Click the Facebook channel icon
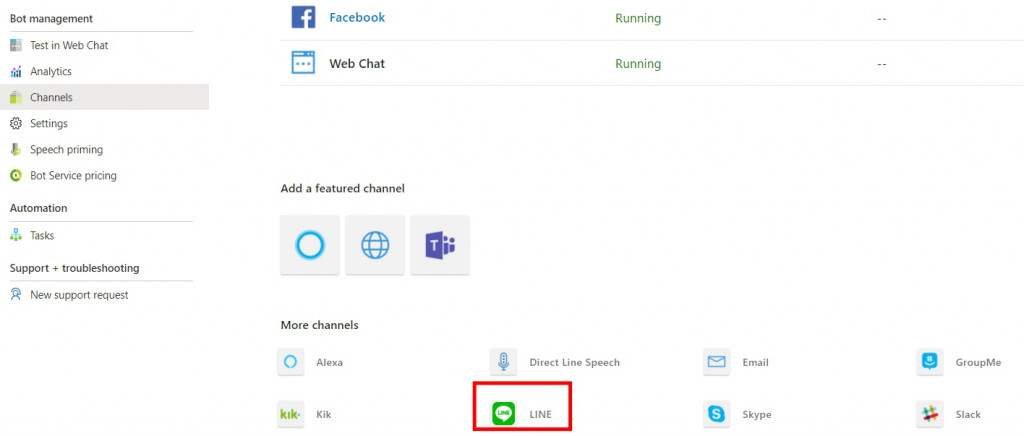 [x=303, y=17]
